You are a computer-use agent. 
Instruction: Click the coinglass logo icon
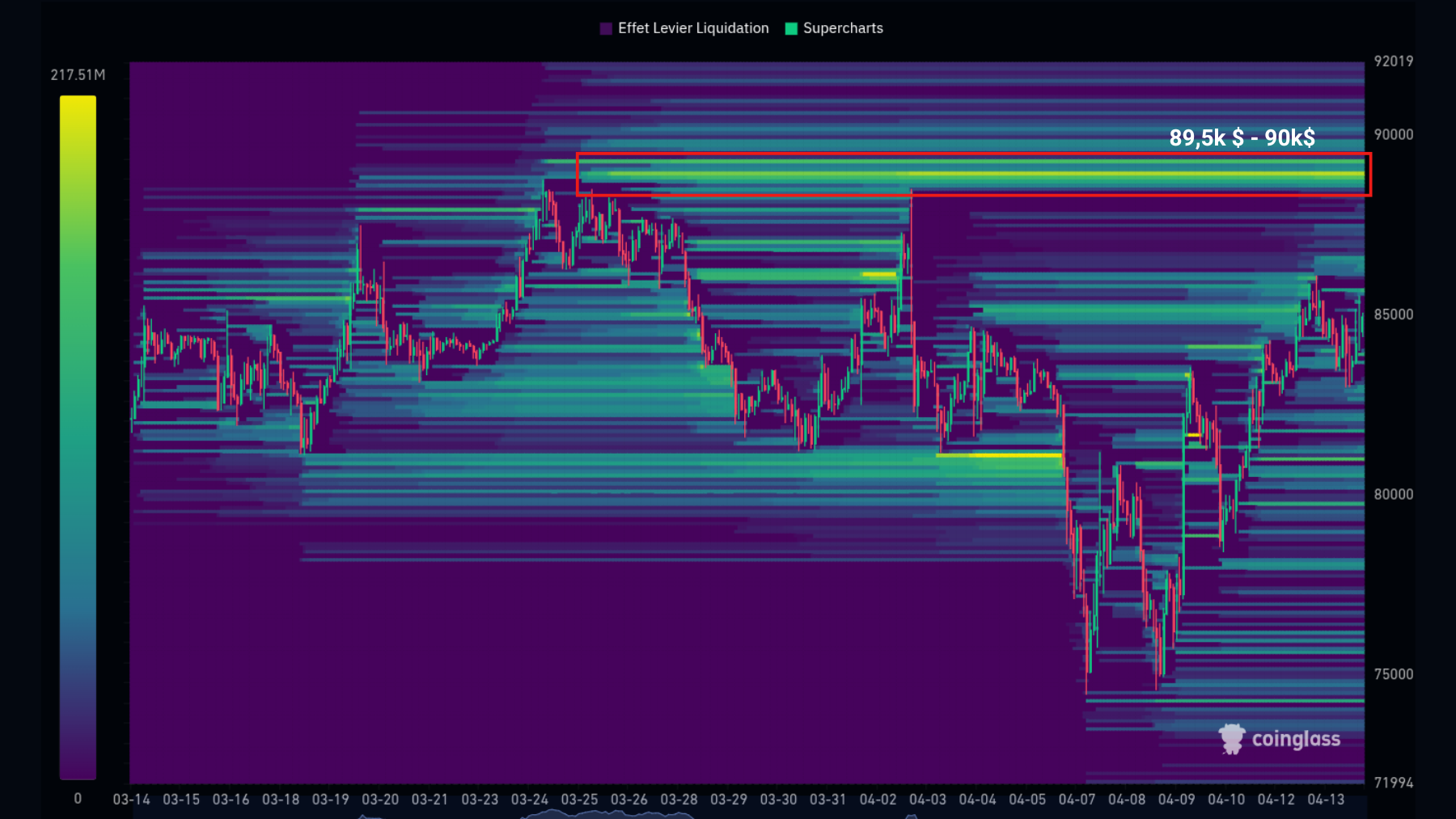[1231, 738]
